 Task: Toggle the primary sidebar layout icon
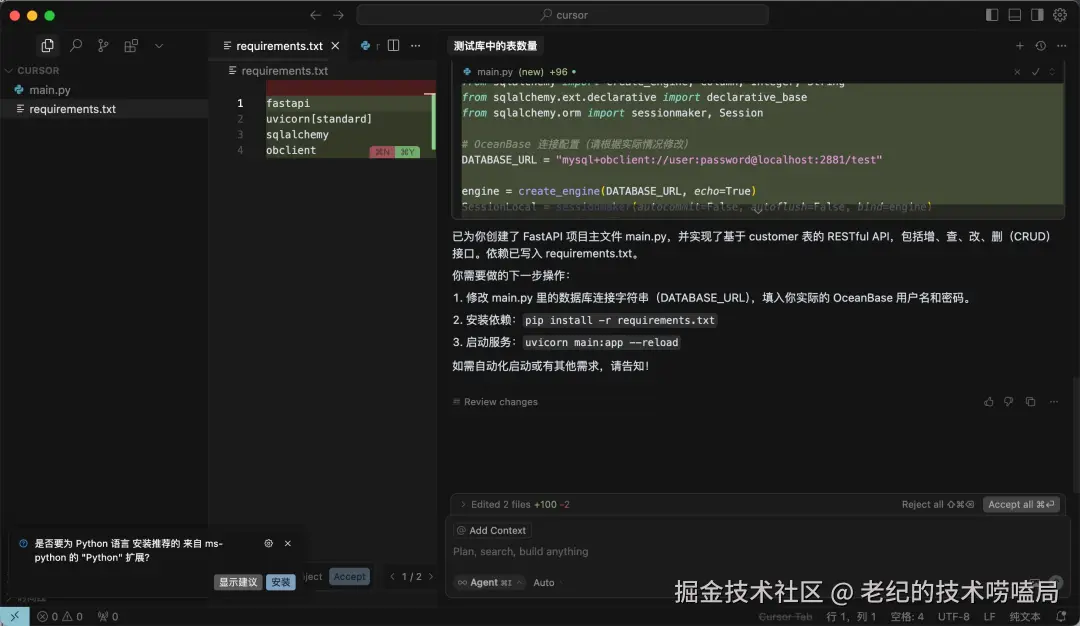pos(992,15)
